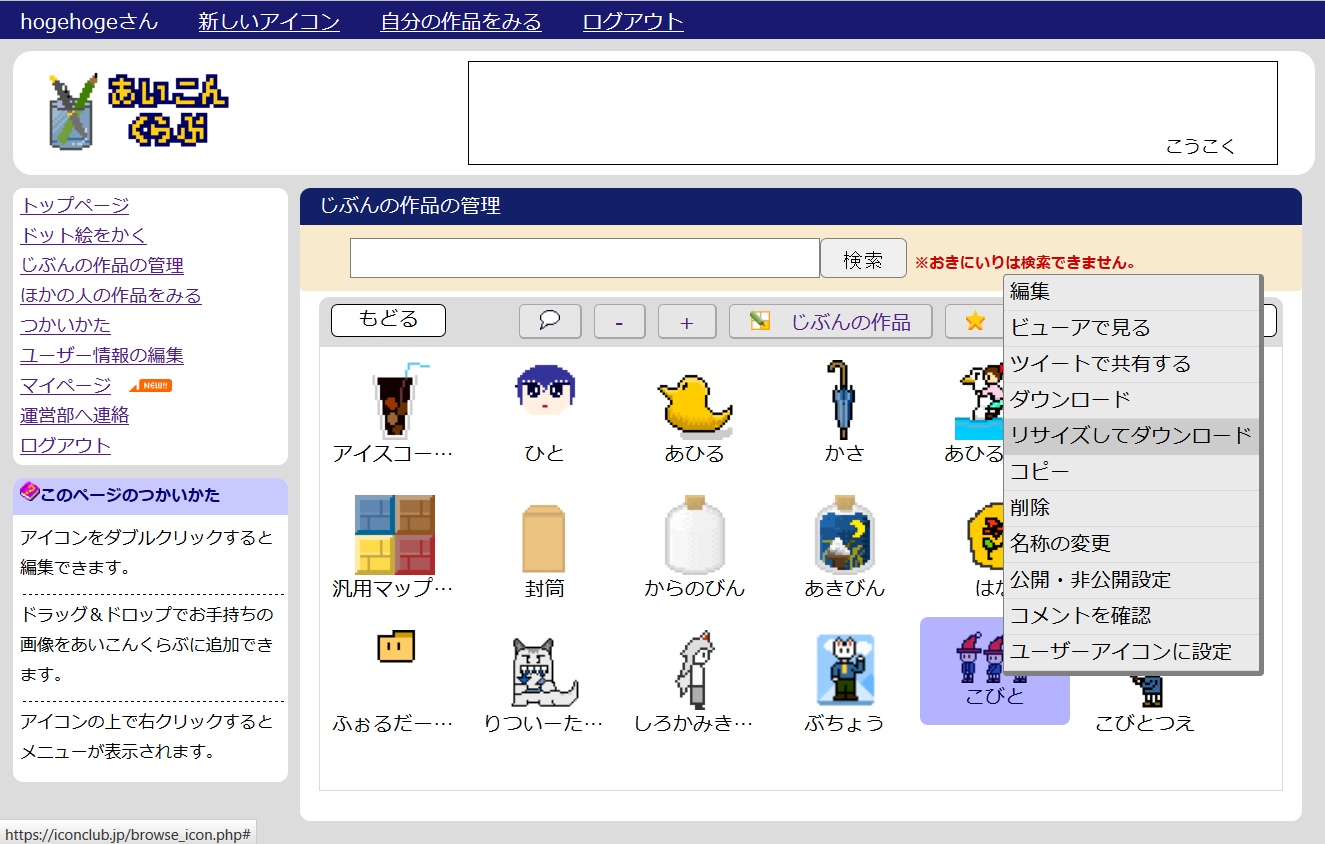Click the yellow star favorites icon
1325x844 pixels.
pyautogui.click(x=975, y=320)
